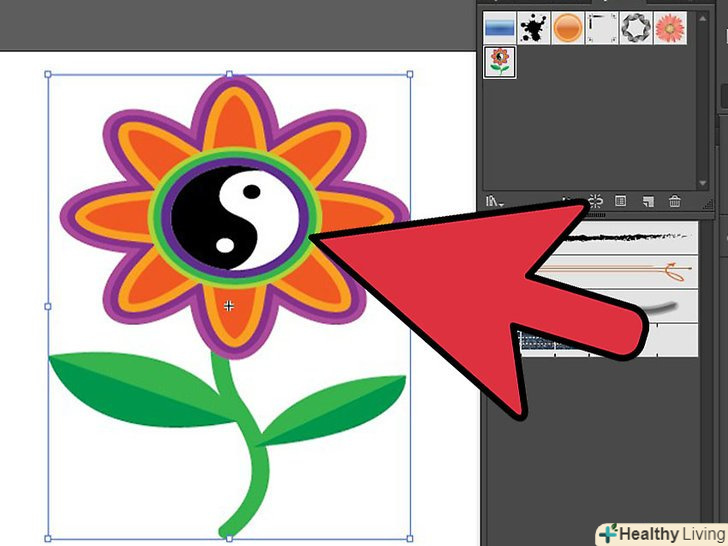Click the Healthy Living logo
The width and height of the screenshot is (728, 546).
(660, 533)
